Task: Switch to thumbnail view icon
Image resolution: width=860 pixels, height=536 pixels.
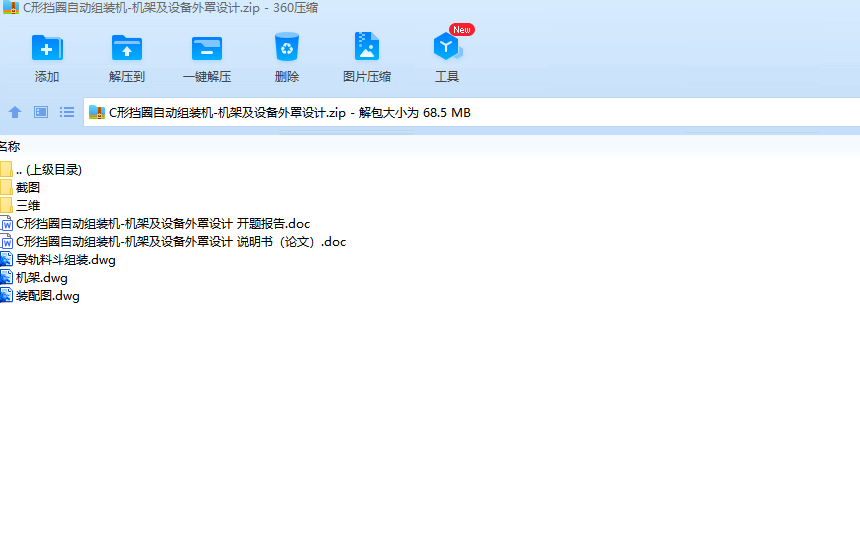Action: (x=41, y=112)
